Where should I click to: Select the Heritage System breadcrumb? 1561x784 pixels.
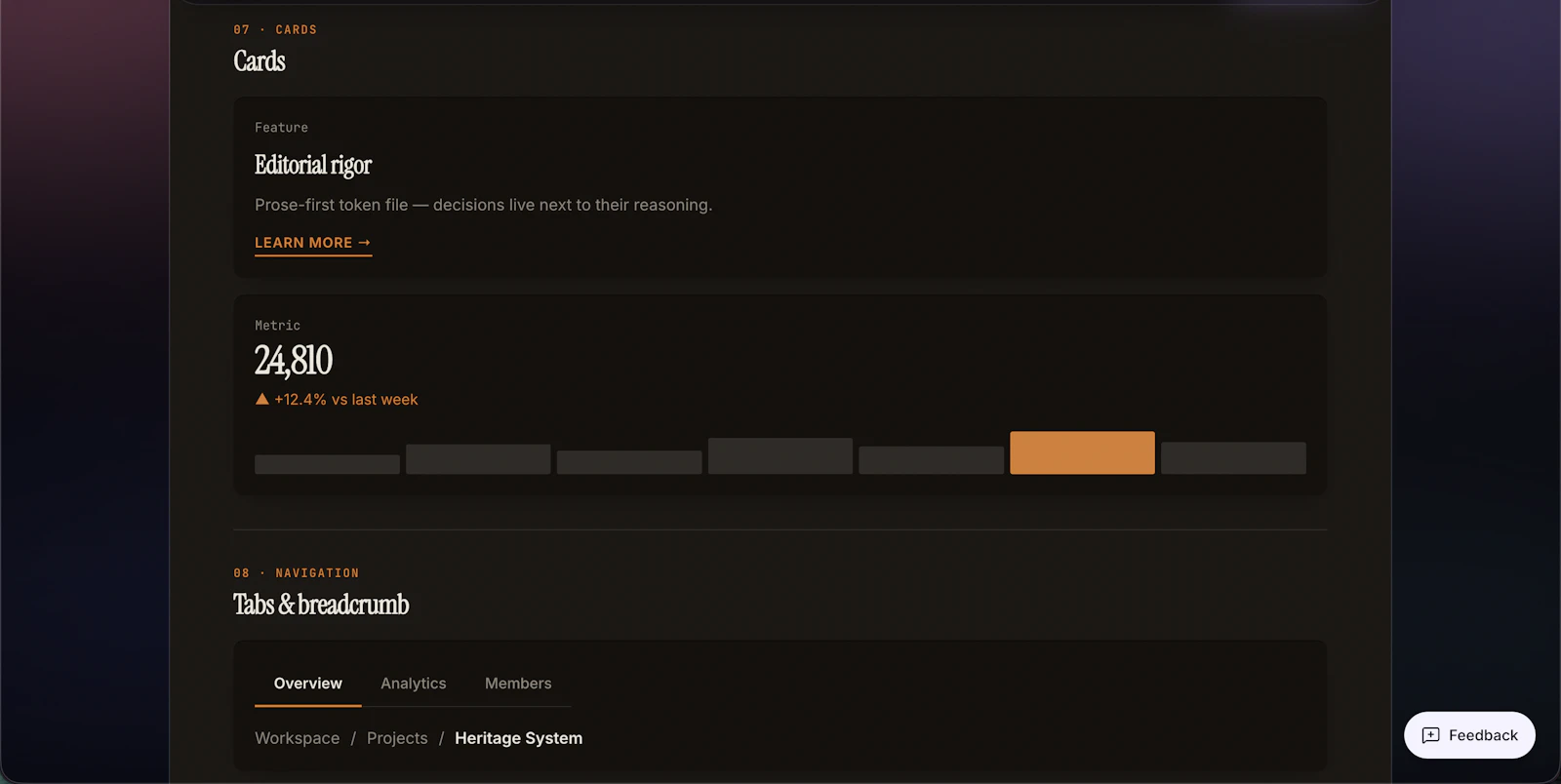519,738
